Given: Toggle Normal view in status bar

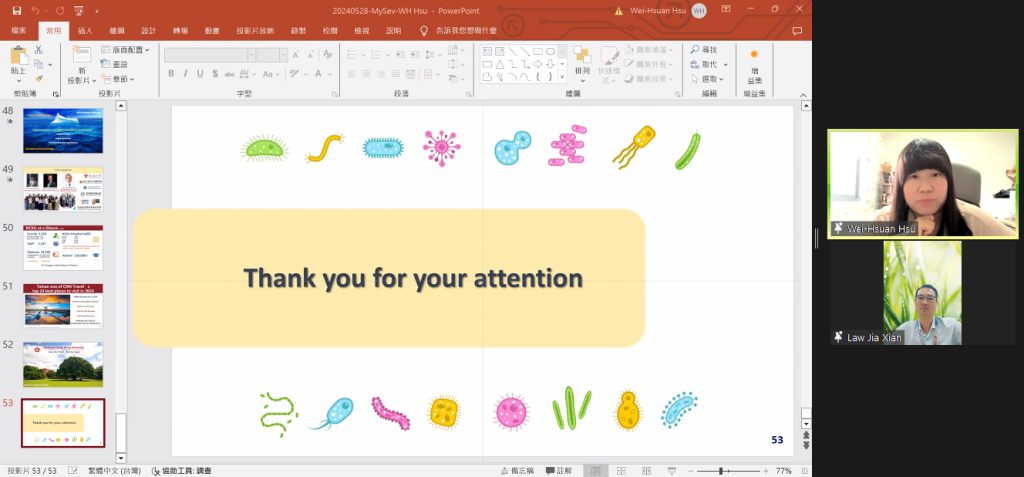Looking at the screenshot, I should coord(595,470).
